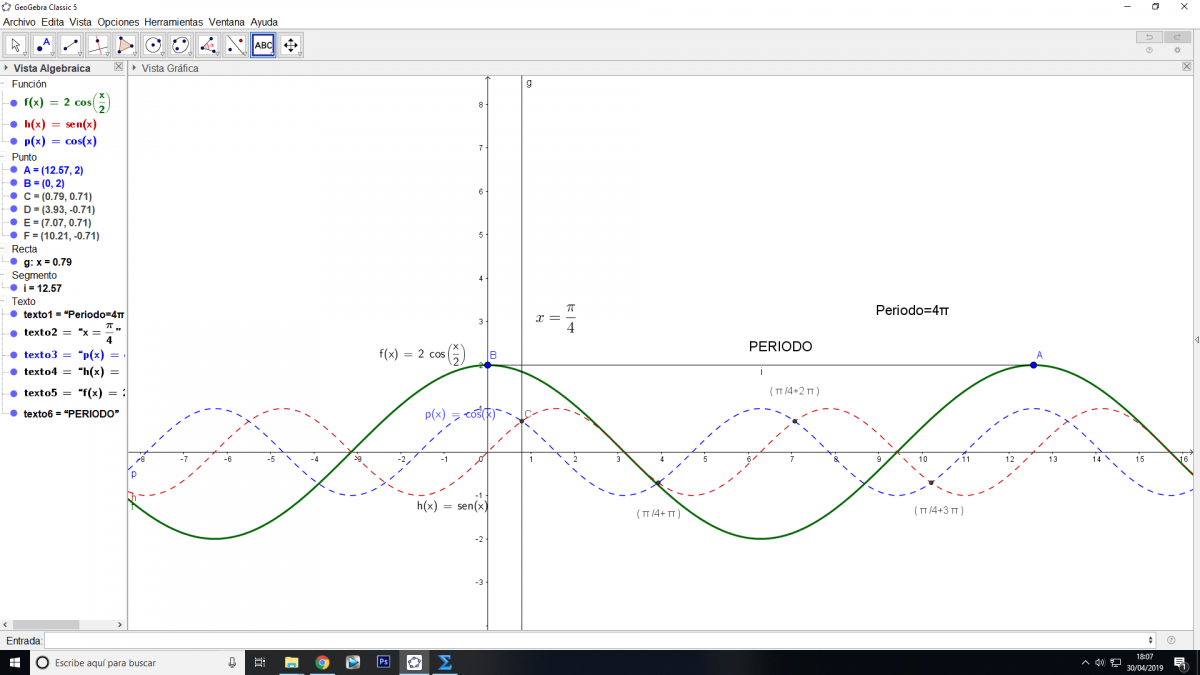Image resolution: width=1200 pixels, height=675 pixels.
Task: Open the Opciones menu
Action: pos(118,21)
